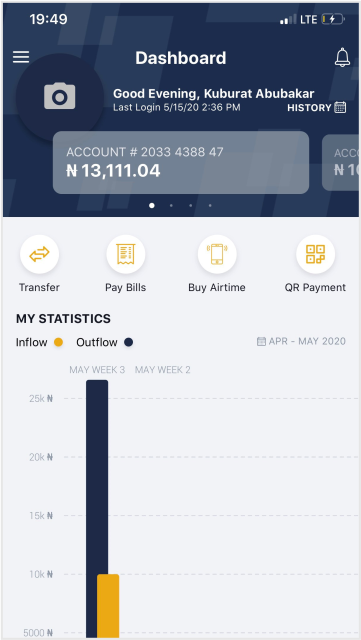Open the hamburger menu

[x=21, y=57]
